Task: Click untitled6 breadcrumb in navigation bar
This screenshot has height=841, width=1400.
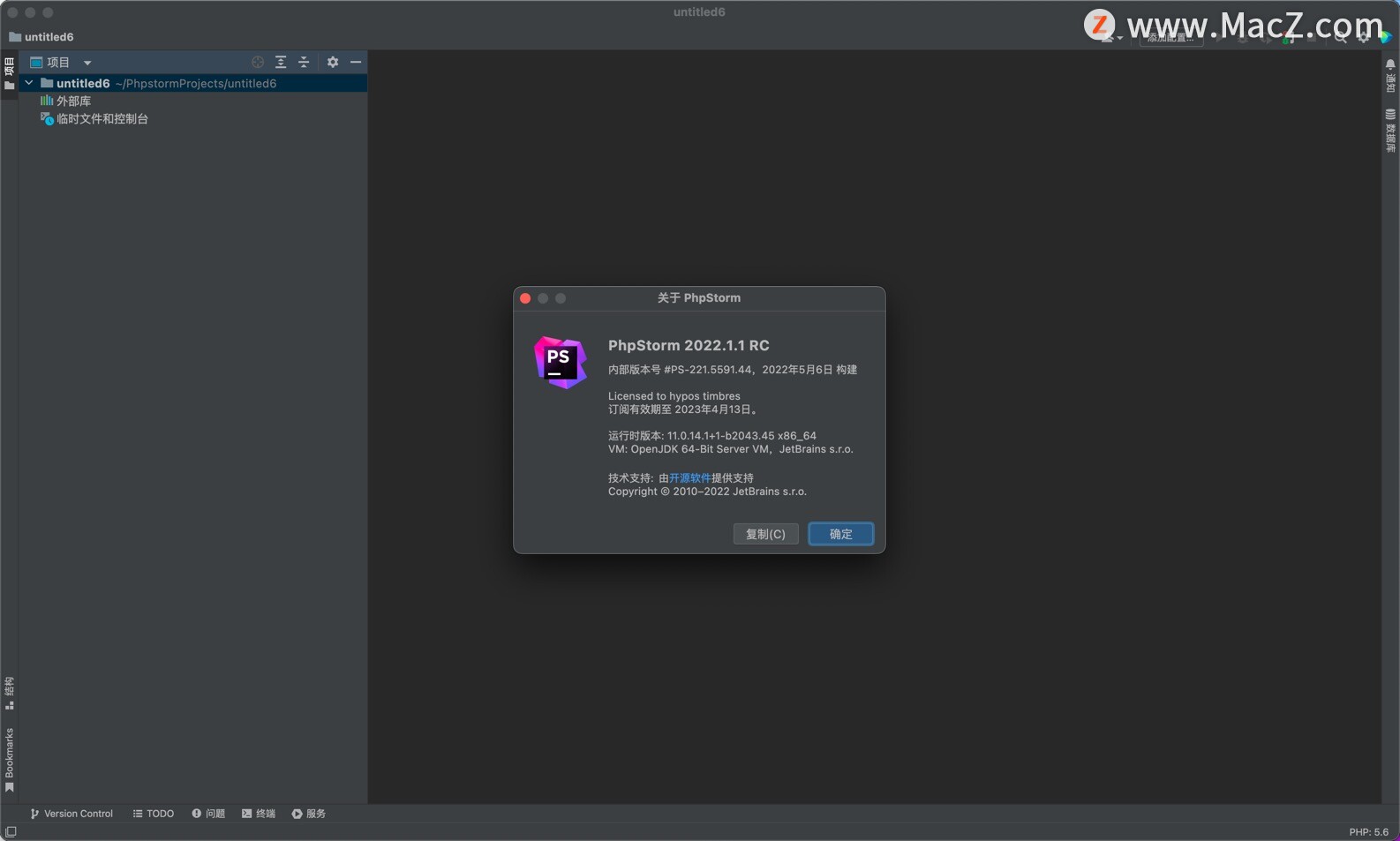Action: pos(41,37)
